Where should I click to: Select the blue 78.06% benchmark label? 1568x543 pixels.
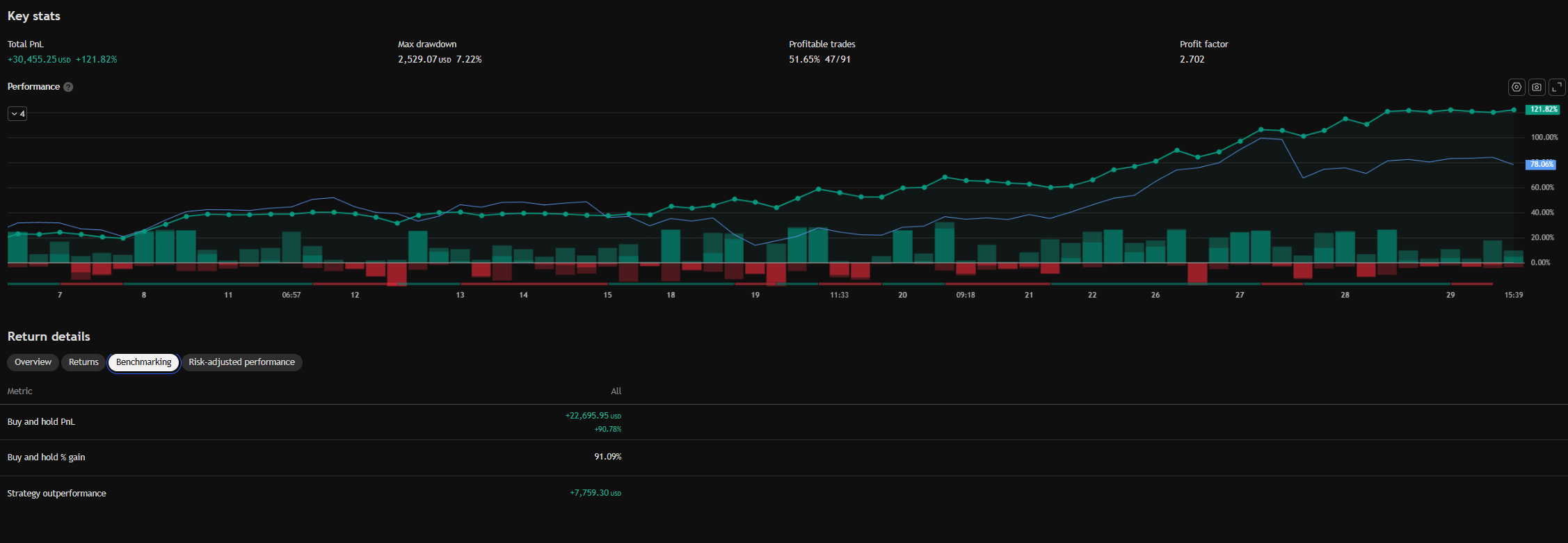tap(1541, 164)
